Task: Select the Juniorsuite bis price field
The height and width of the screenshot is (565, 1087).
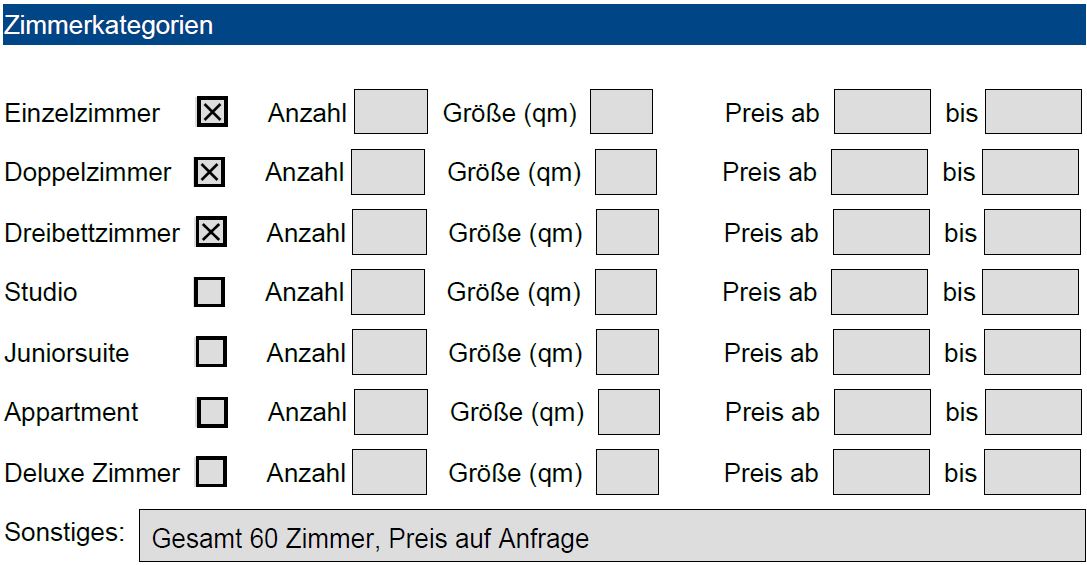Action: coord(1032,352)
